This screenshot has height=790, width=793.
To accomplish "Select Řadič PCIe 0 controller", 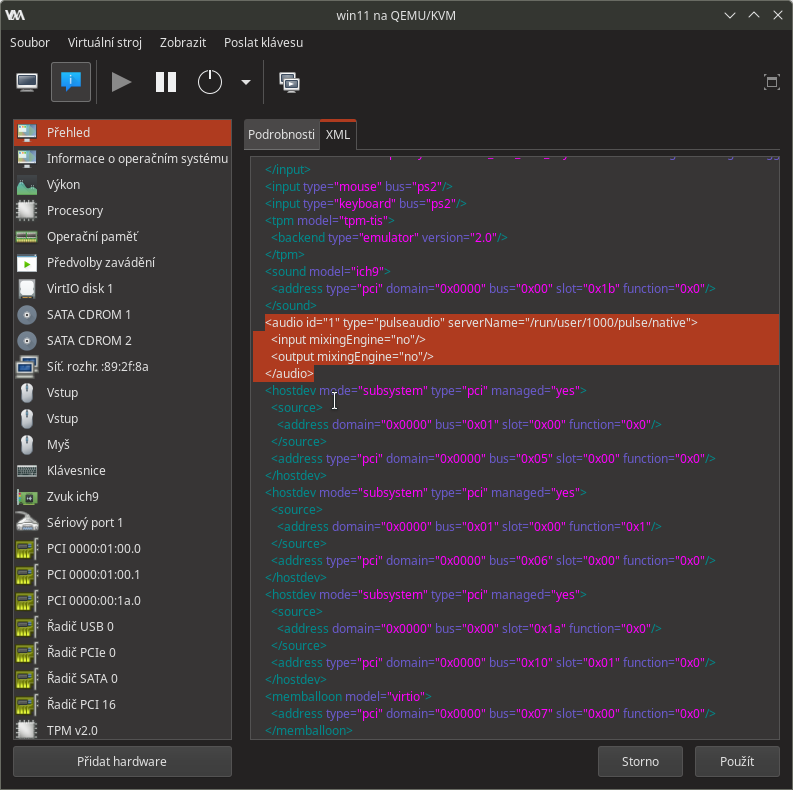I will (122, 652).
